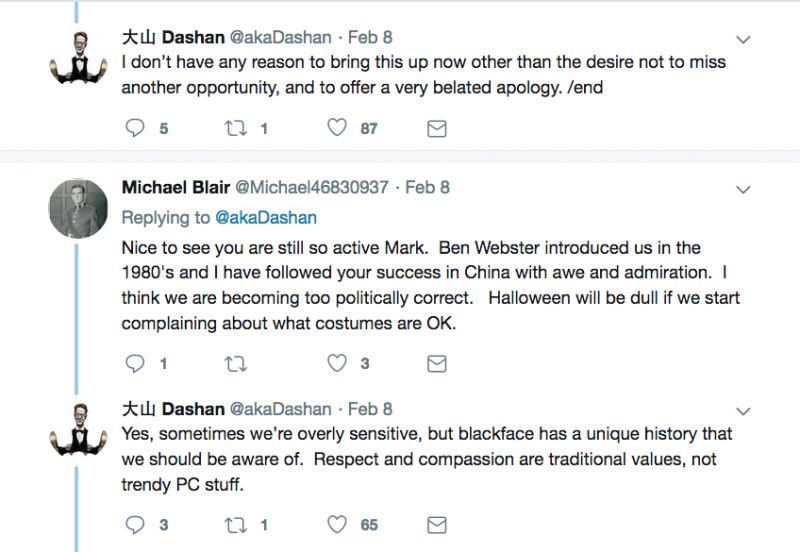The height and width of the screenshot is (552, 800).
Task: Send the apology tweet via direct message
Action: 437,128
